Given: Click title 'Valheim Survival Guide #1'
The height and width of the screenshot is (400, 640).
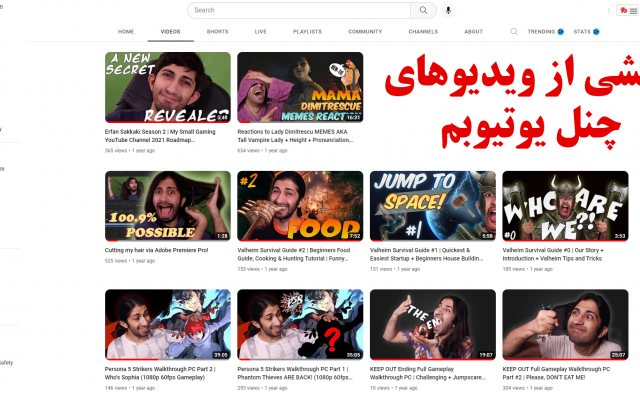Looking at the screenshot, I should click(427, 254).
